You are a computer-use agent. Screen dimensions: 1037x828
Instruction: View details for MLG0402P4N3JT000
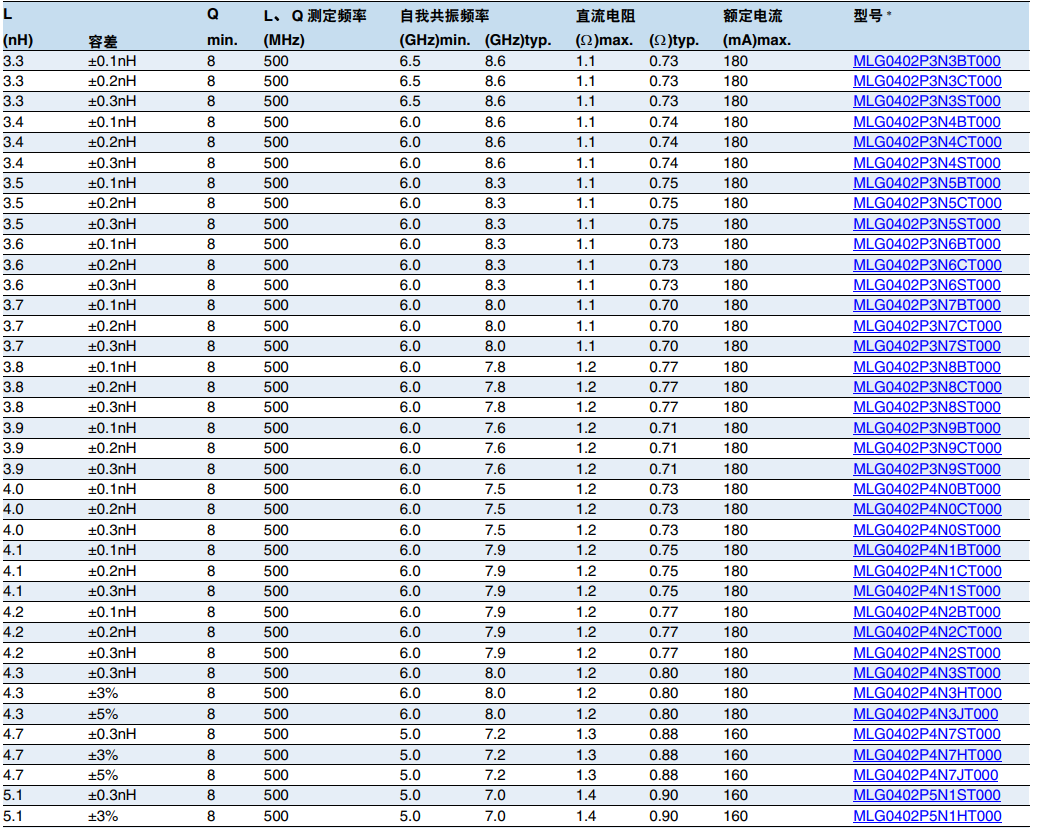pos(925,714)
